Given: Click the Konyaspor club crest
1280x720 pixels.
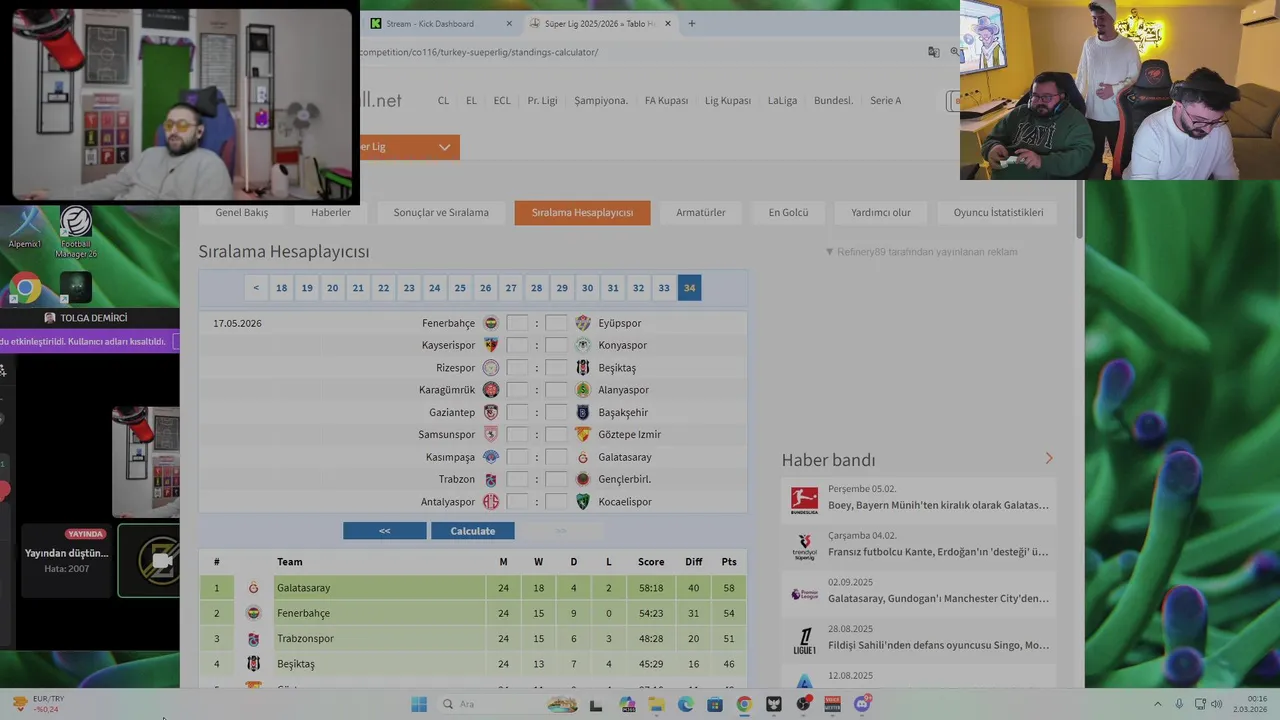Looking at the screenshot, I should [583, 345].
